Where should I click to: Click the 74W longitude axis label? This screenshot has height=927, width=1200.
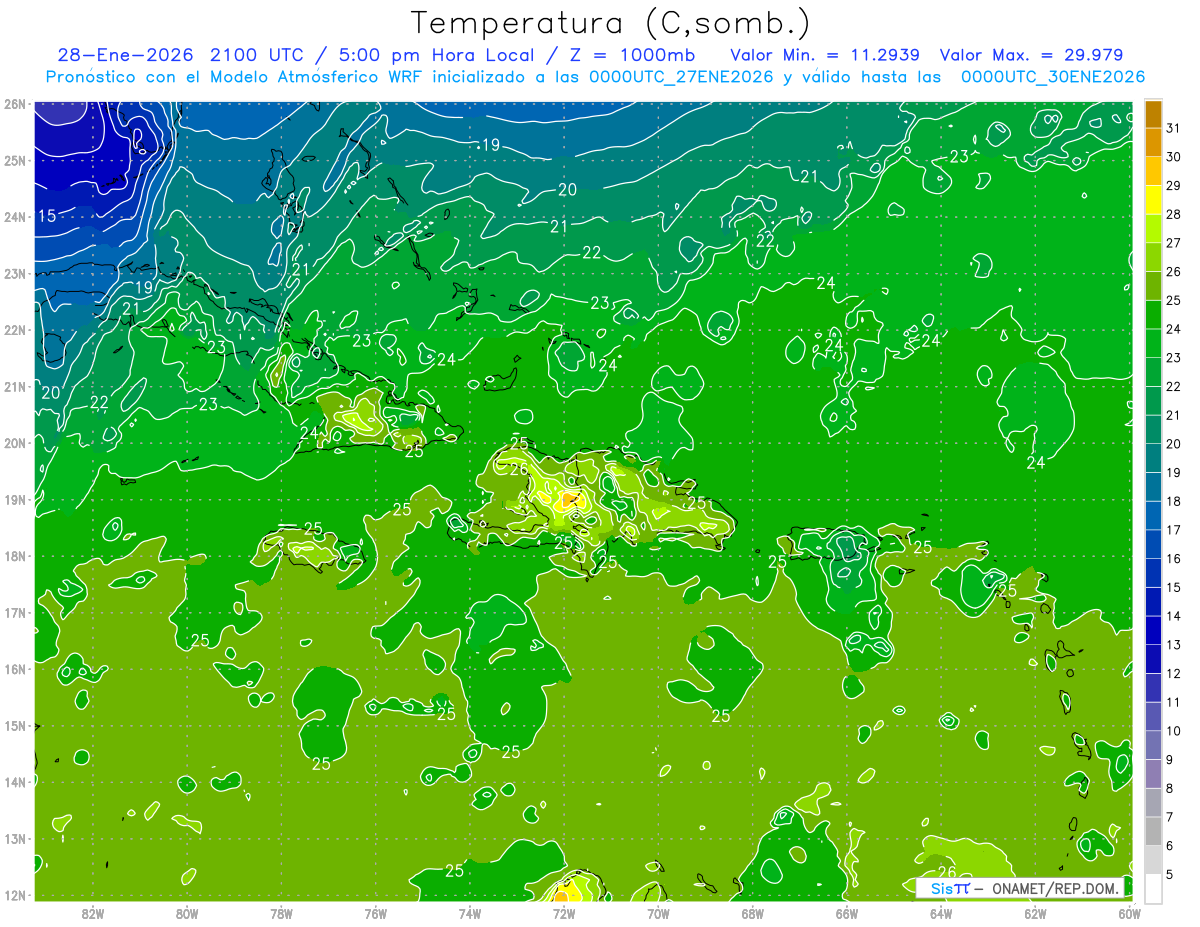coord(470,913)
